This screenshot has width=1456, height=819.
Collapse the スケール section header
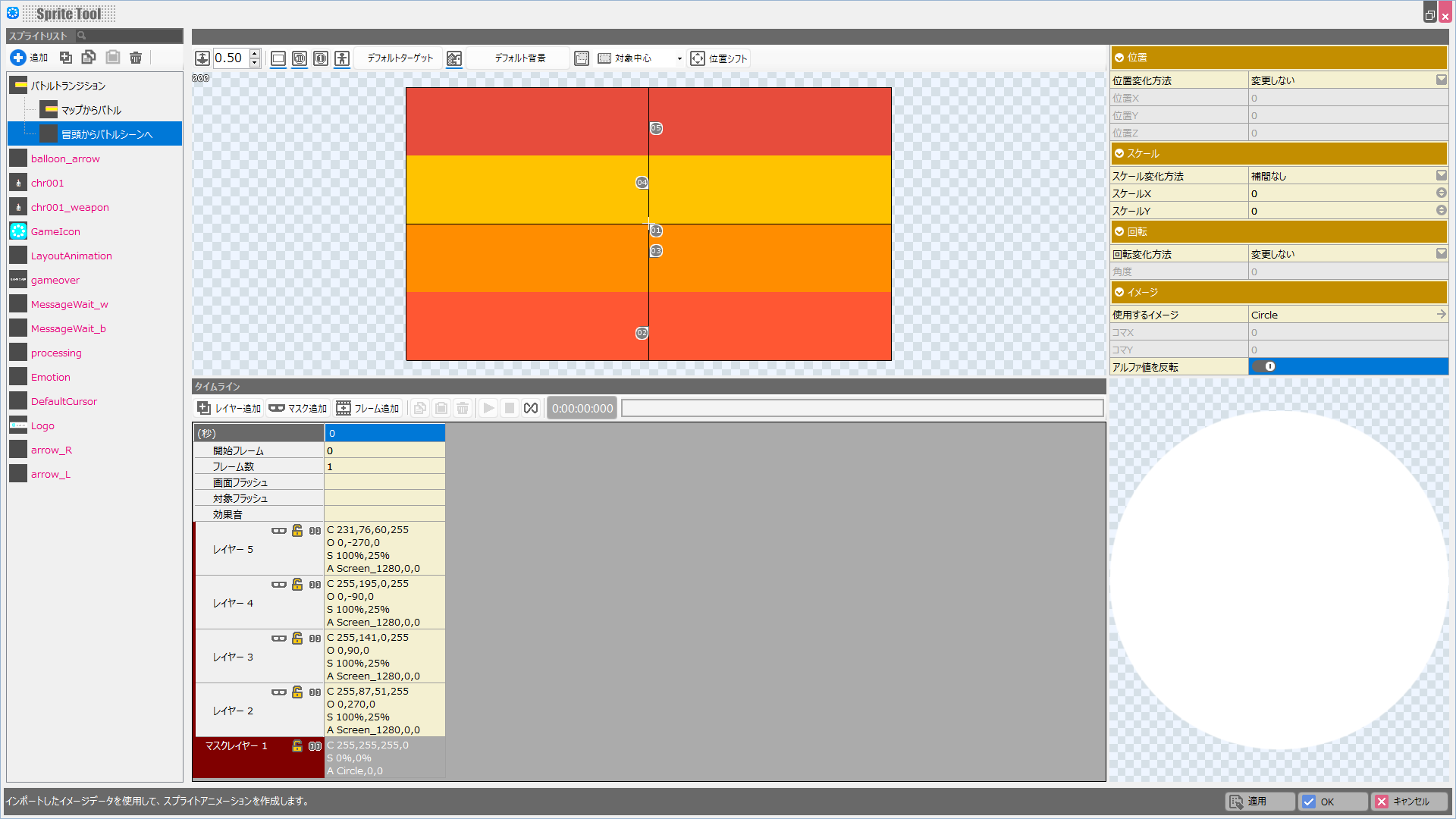coord(1119,154)
